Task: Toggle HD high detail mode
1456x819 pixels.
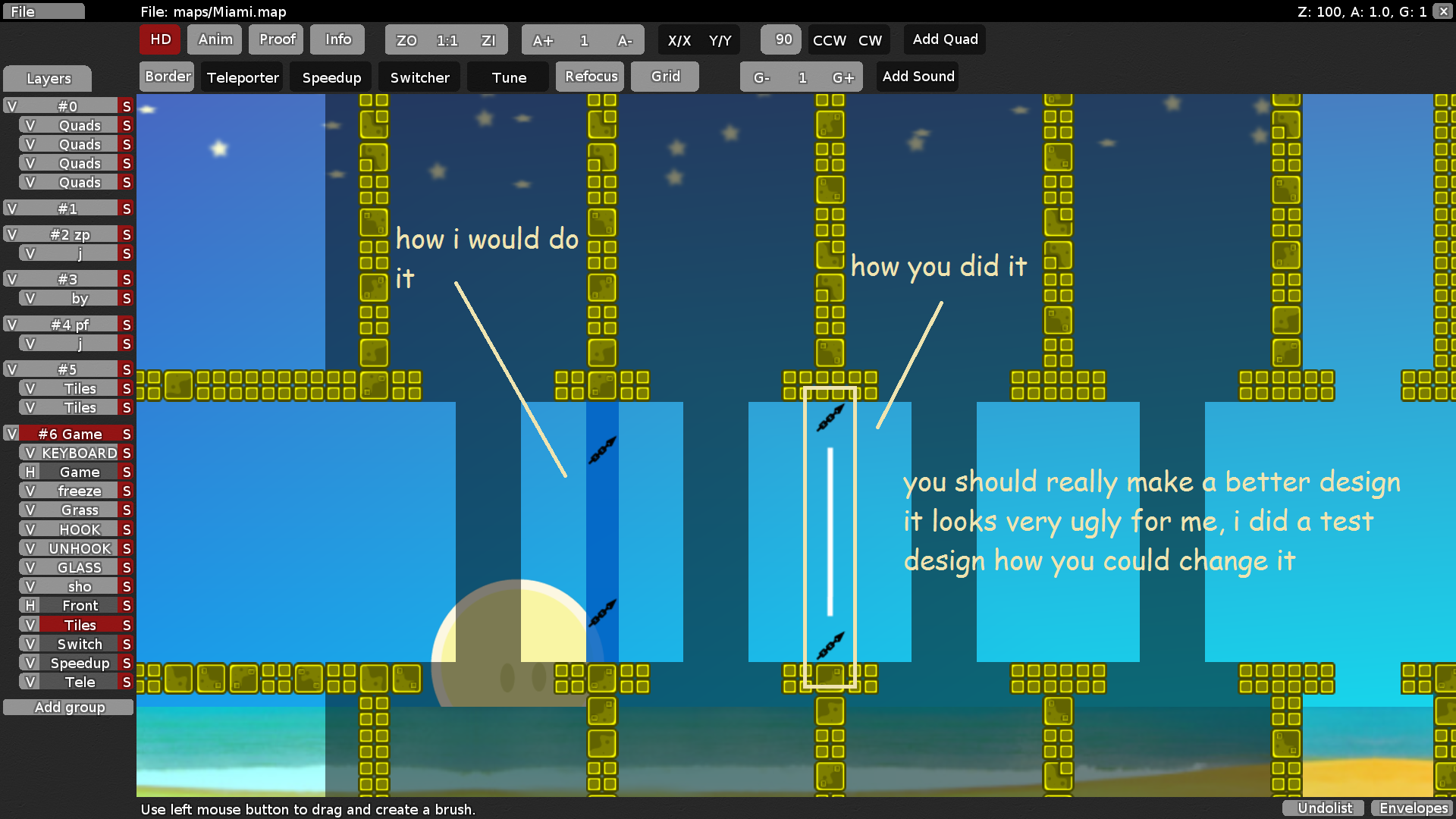Action: pos(160,39)
